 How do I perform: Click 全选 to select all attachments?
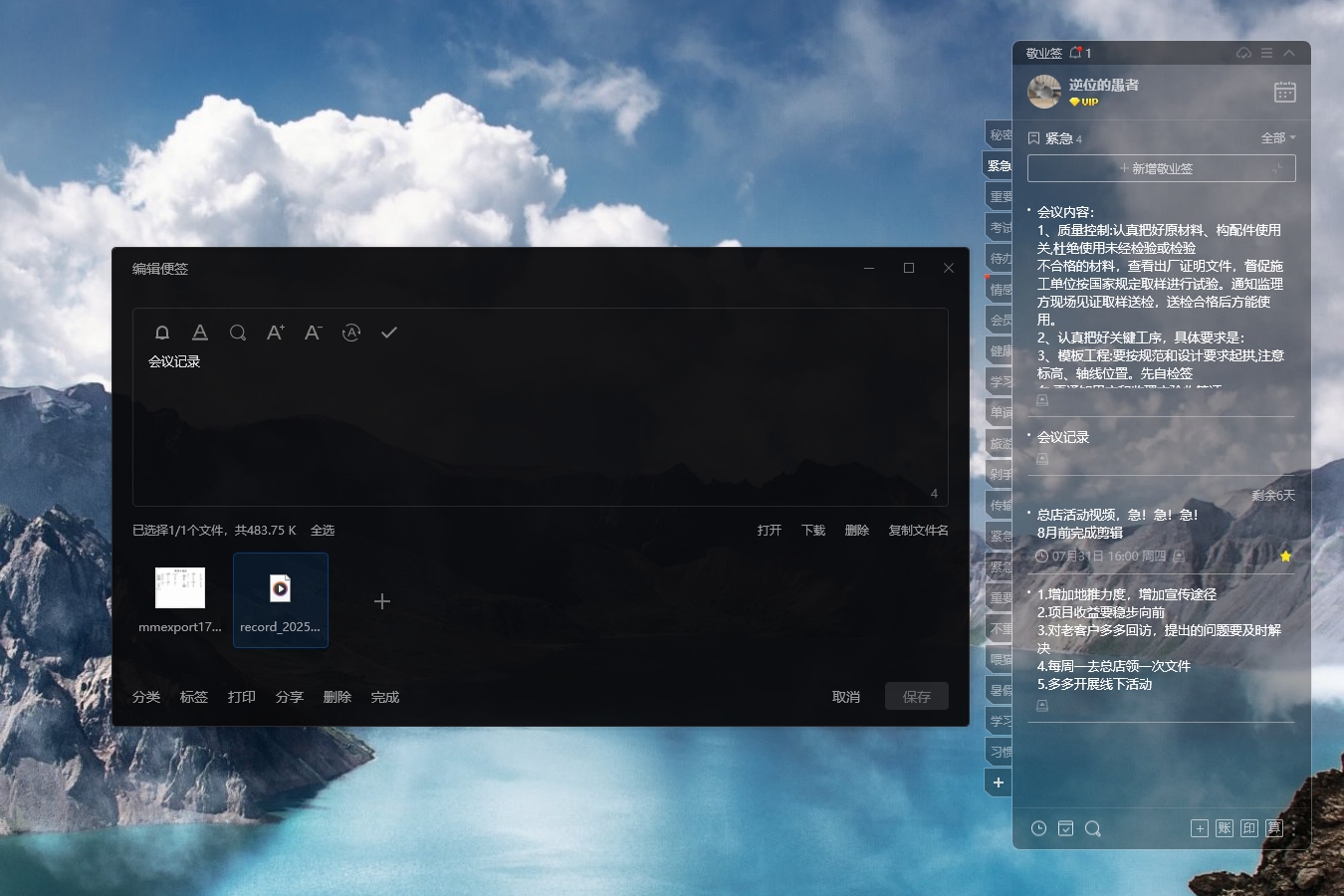[x=323, y=531]
